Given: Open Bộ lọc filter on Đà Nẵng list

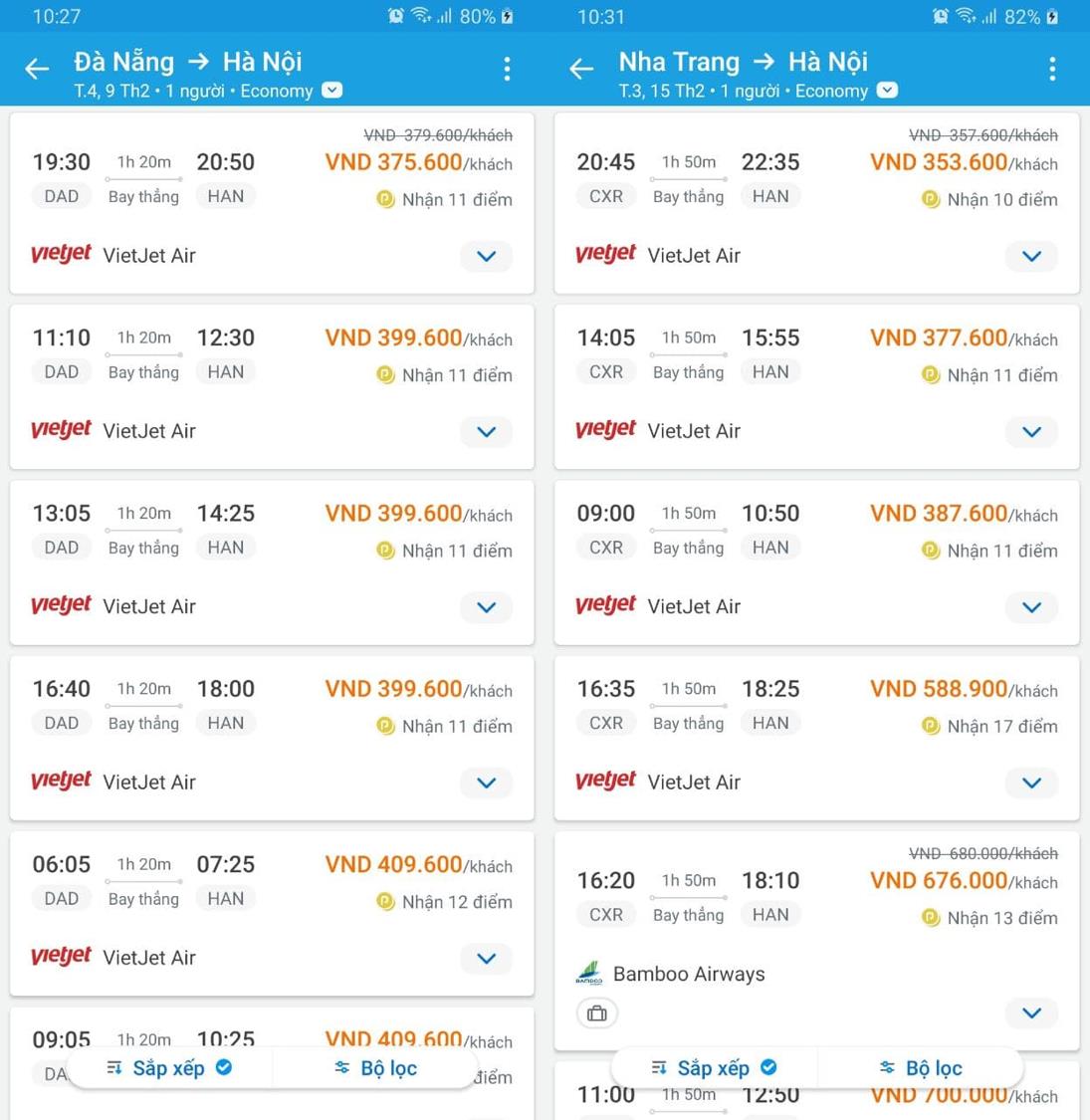Looking at the screenshot, I should pyautogui.click(x=376, y=1068).
